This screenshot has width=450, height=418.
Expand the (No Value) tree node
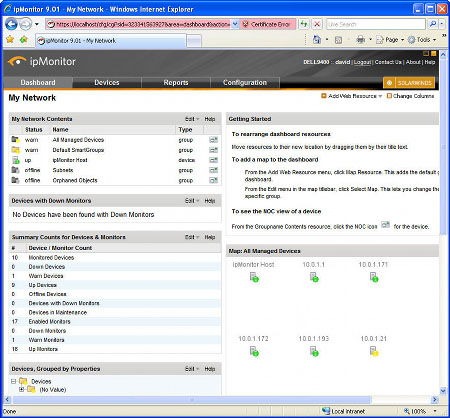(x=22, y=390)
